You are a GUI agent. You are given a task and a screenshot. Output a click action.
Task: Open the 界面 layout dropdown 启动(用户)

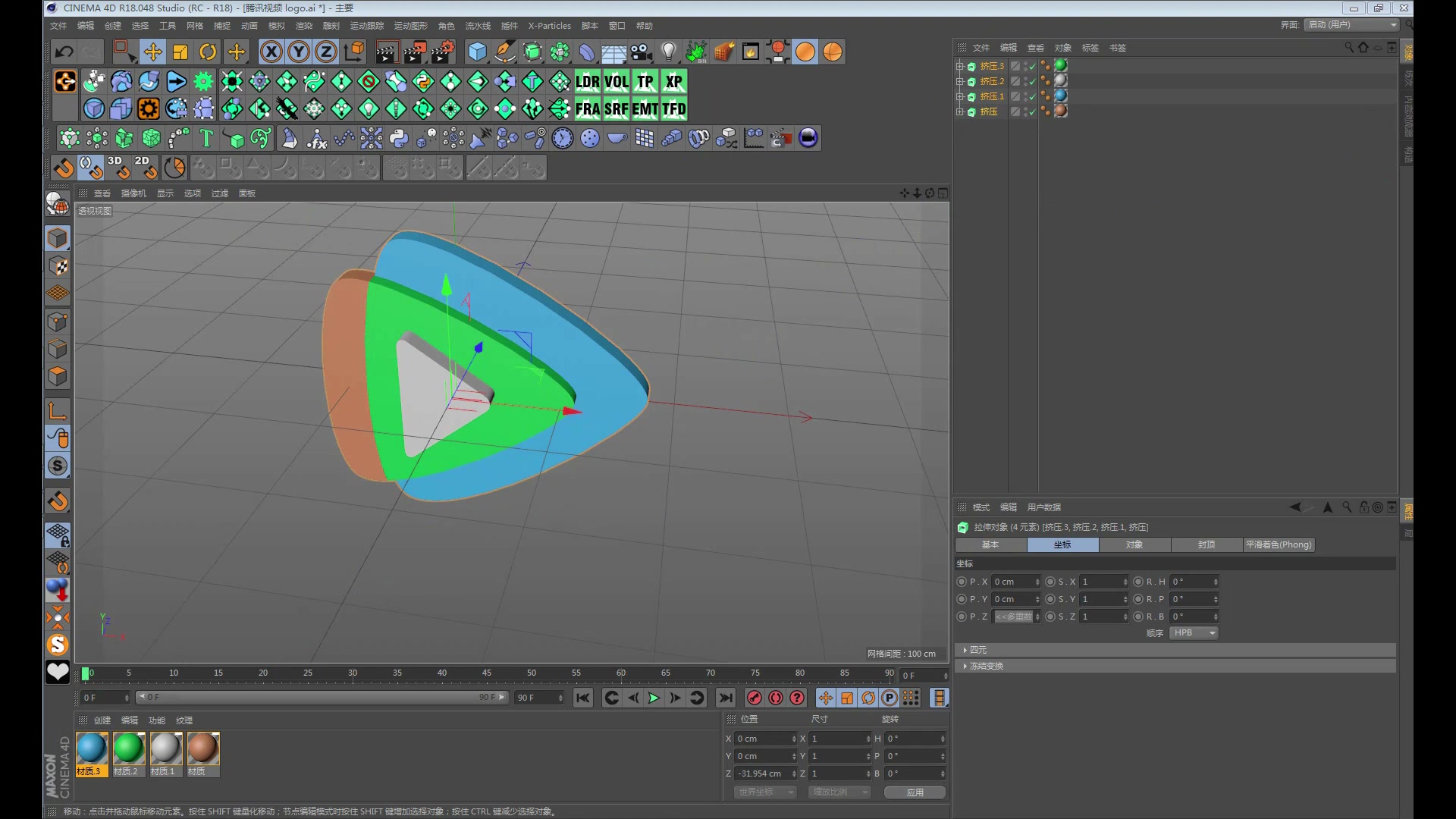coord(1352,24)
